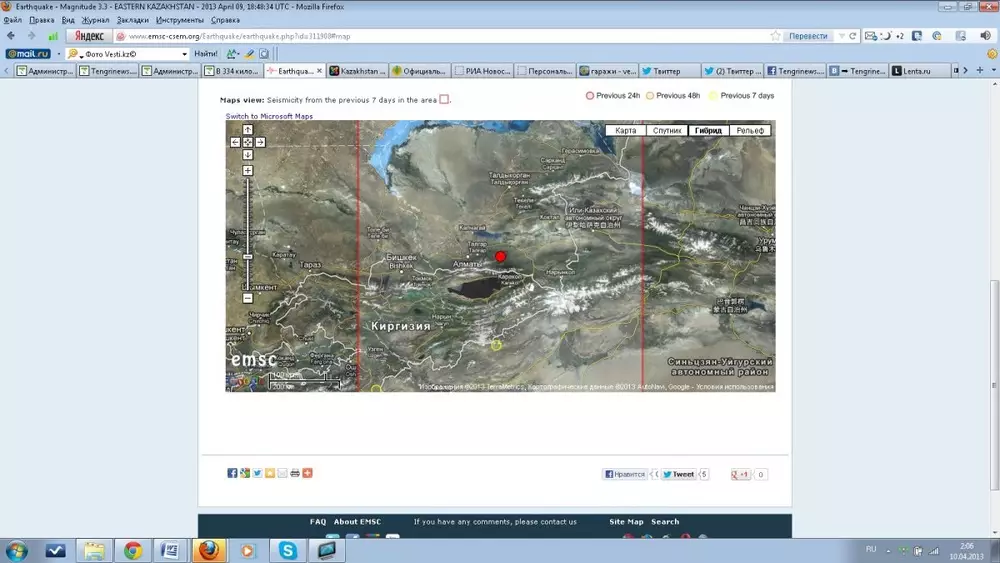This screenshot has width=1000, height=563.
Task: Click the red earthquake marker near Almaty
Action: (501, 257)
